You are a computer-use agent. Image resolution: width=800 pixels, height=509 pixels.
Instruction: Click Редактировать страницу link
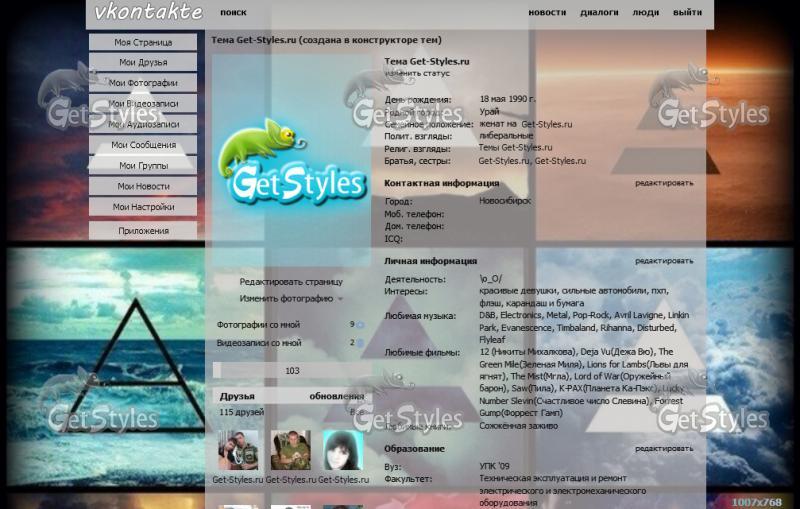point(290,282)
